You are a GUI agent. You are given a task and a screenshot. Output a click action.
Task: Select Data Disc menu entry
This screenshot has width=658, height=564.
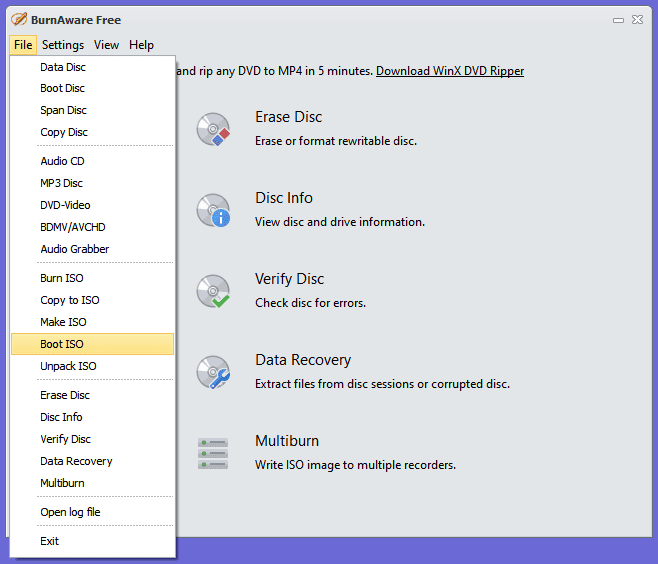coord(63,67)
